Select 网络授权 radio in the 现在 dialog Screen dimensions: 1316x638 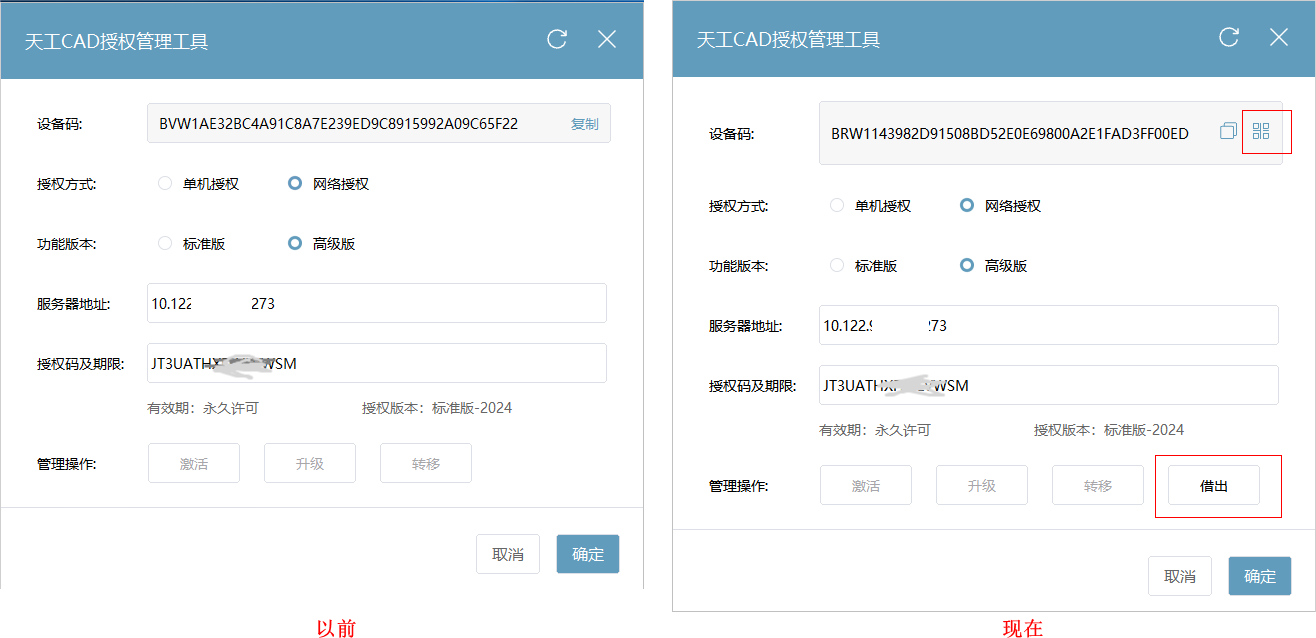point(967,205)
